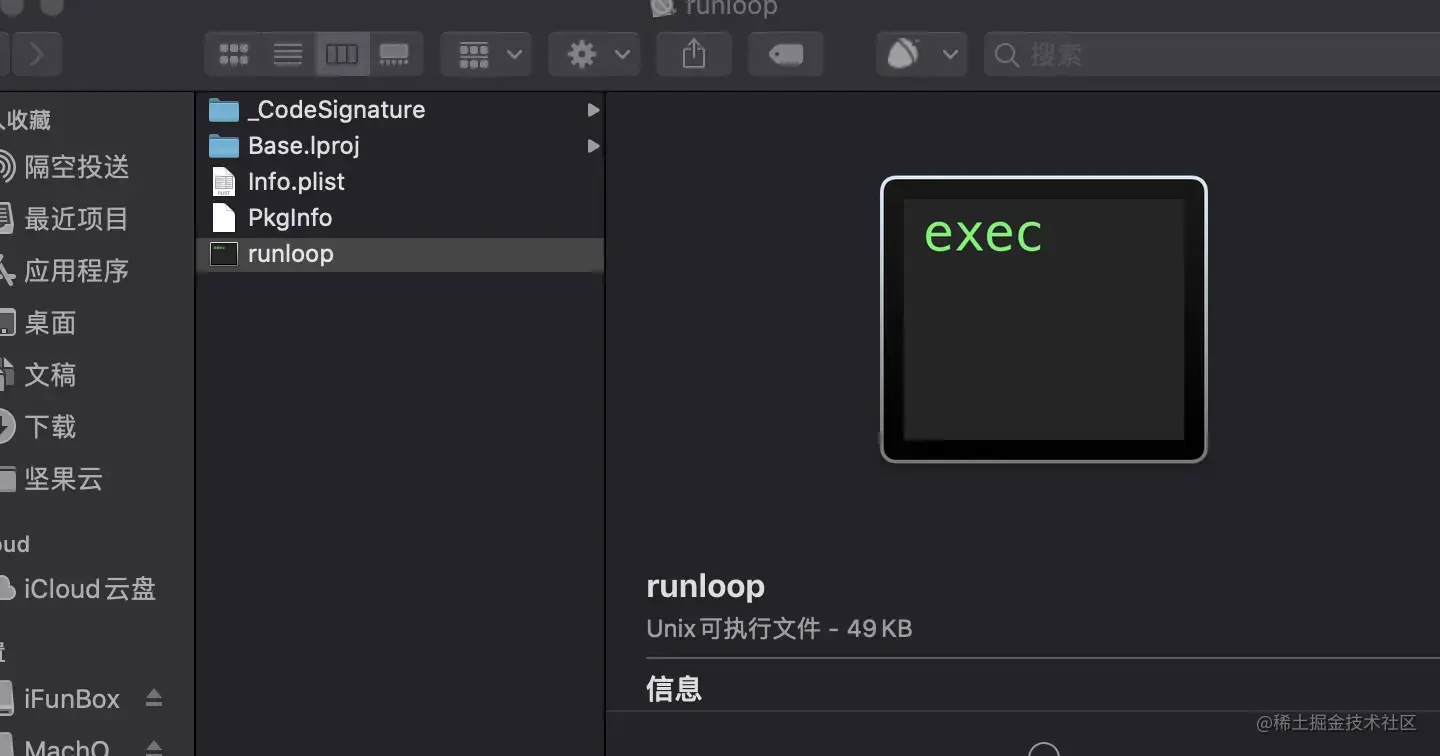Click the Info.plist document icon
The height and width of the screenshot is (756, 1440).
224,182
